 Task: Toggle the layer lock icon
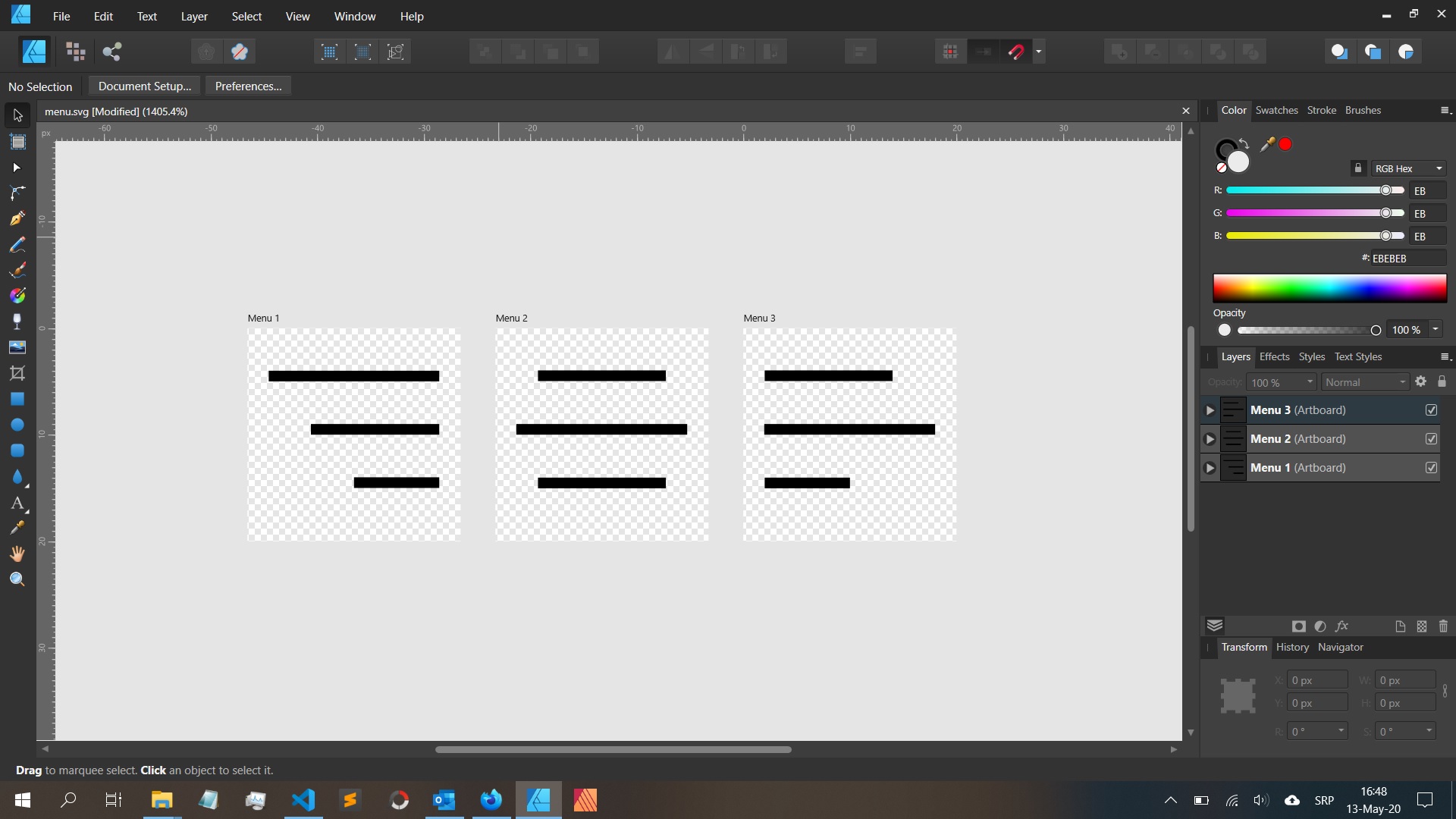click(1442, 381)
